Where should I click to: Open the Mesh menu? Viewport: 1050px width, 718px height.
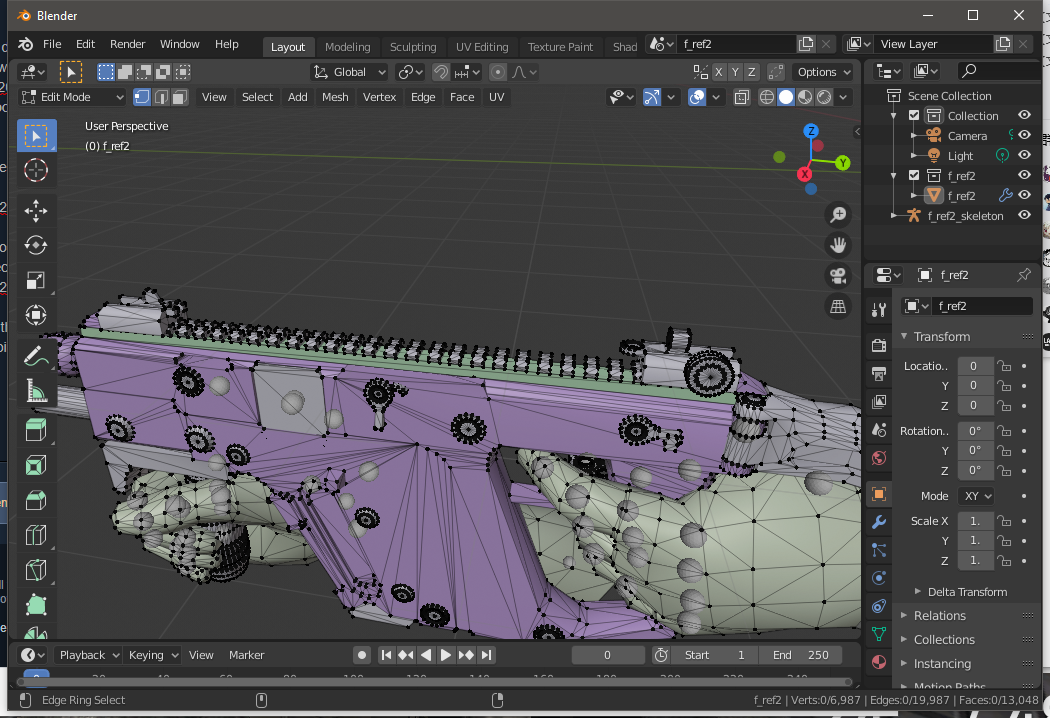(x=335, y=97)
